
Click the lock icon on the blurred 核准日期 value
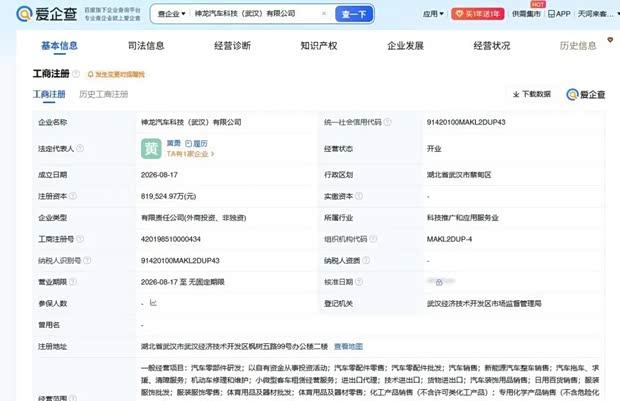[439, 282]
